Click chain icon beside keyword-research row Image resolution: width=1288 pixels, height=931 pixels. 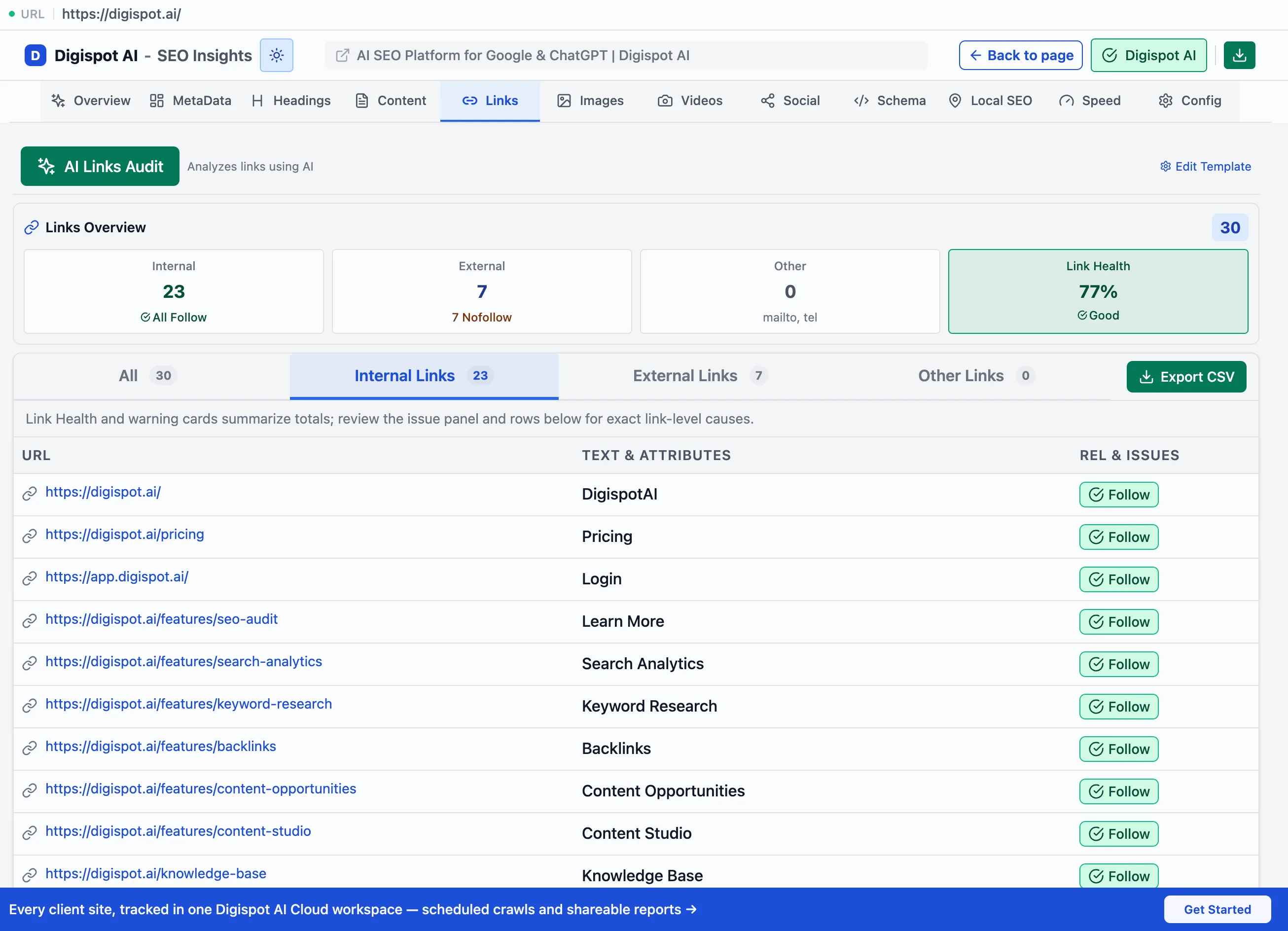[30, 706]
